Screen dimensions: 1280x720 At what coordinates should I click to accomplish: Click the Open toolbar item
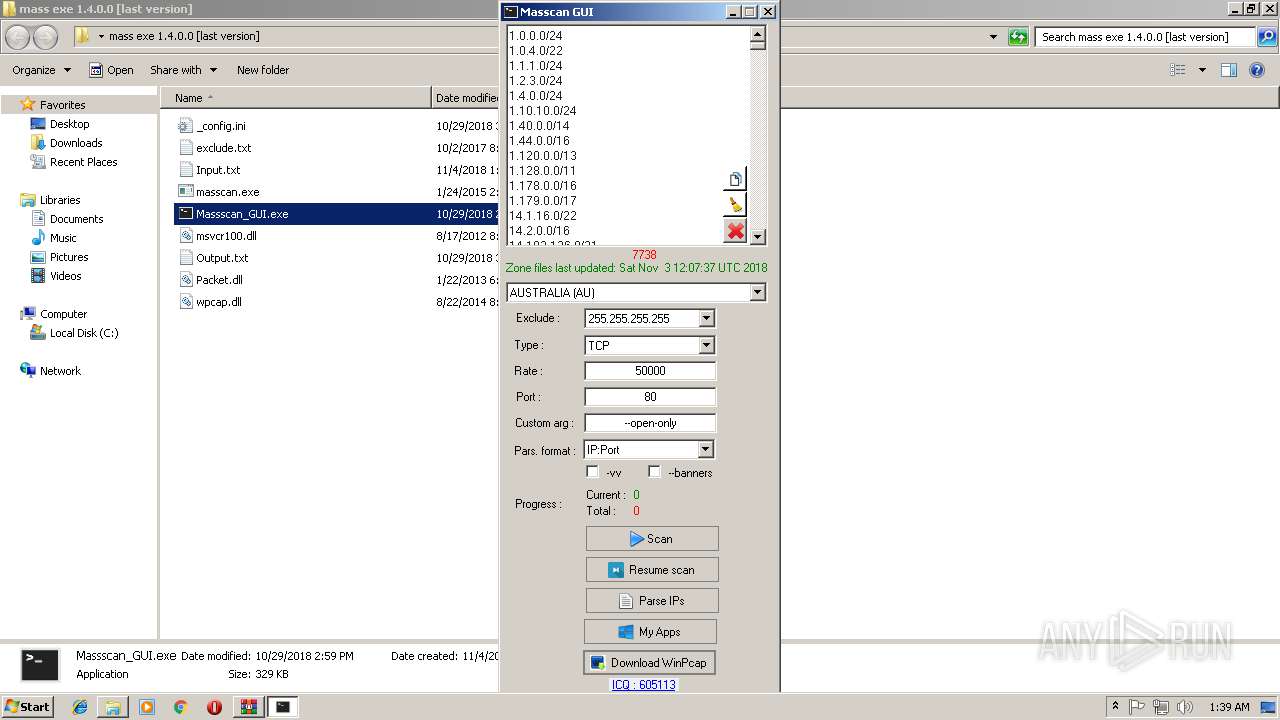(x=111, y=70)
